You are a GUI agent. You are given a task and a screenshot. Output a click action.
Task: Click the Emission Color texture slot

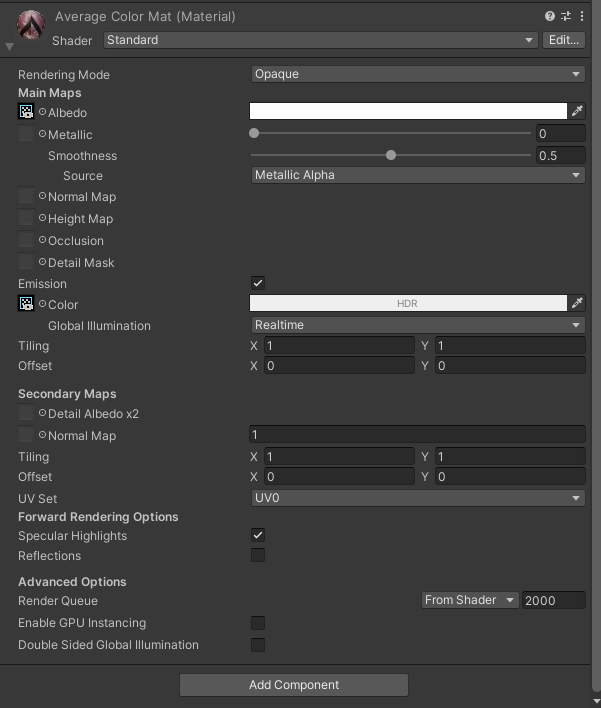click(26, 304)
